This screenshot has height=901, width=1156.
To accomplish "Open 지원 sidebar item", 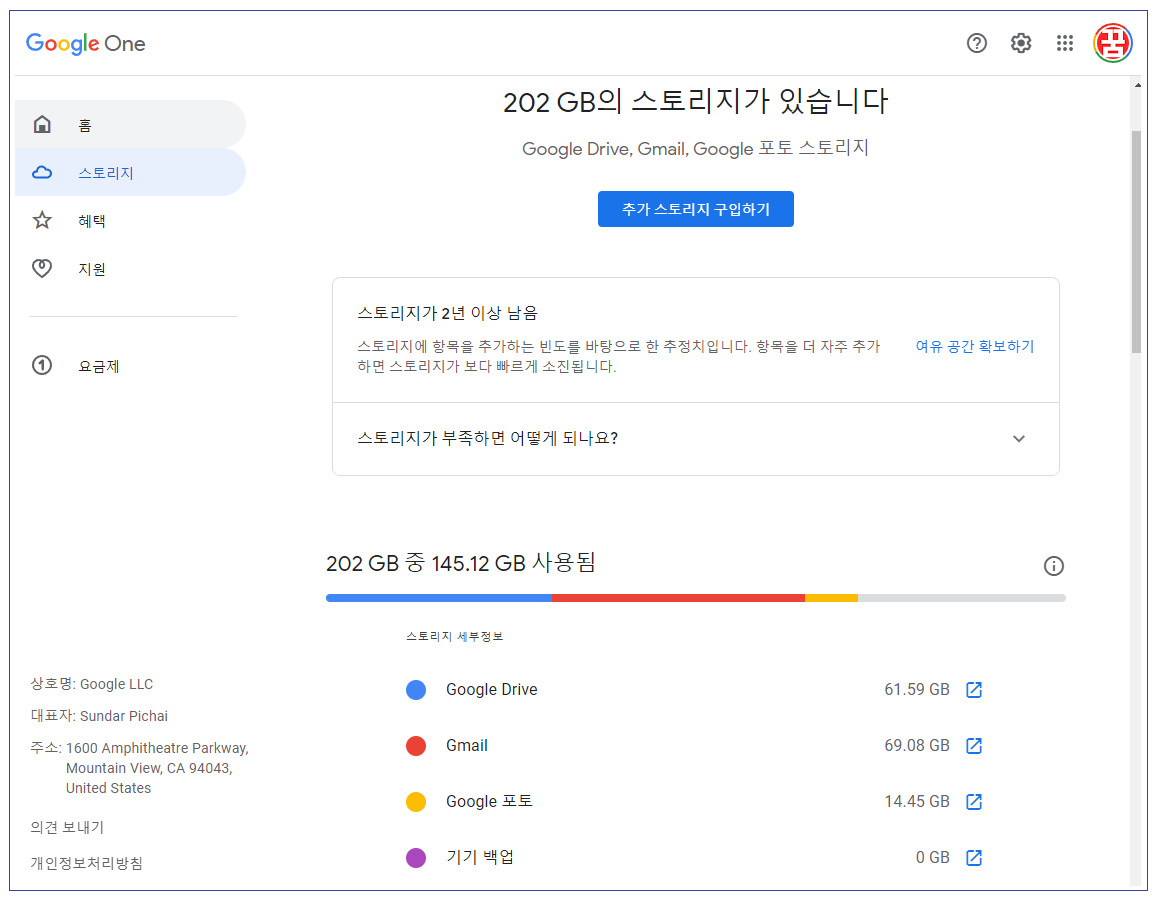I will pyautogui.click(x=130, y=268).
